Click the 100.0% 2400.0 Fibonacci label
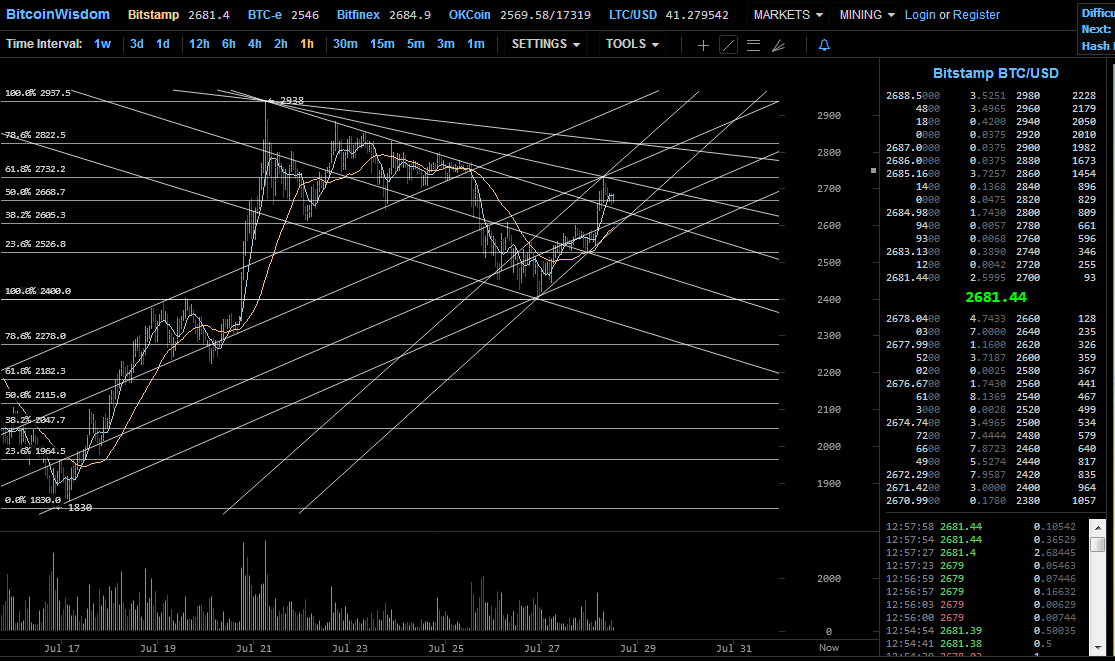Screen dimensions: 1115x661 [x=38, y=291]
